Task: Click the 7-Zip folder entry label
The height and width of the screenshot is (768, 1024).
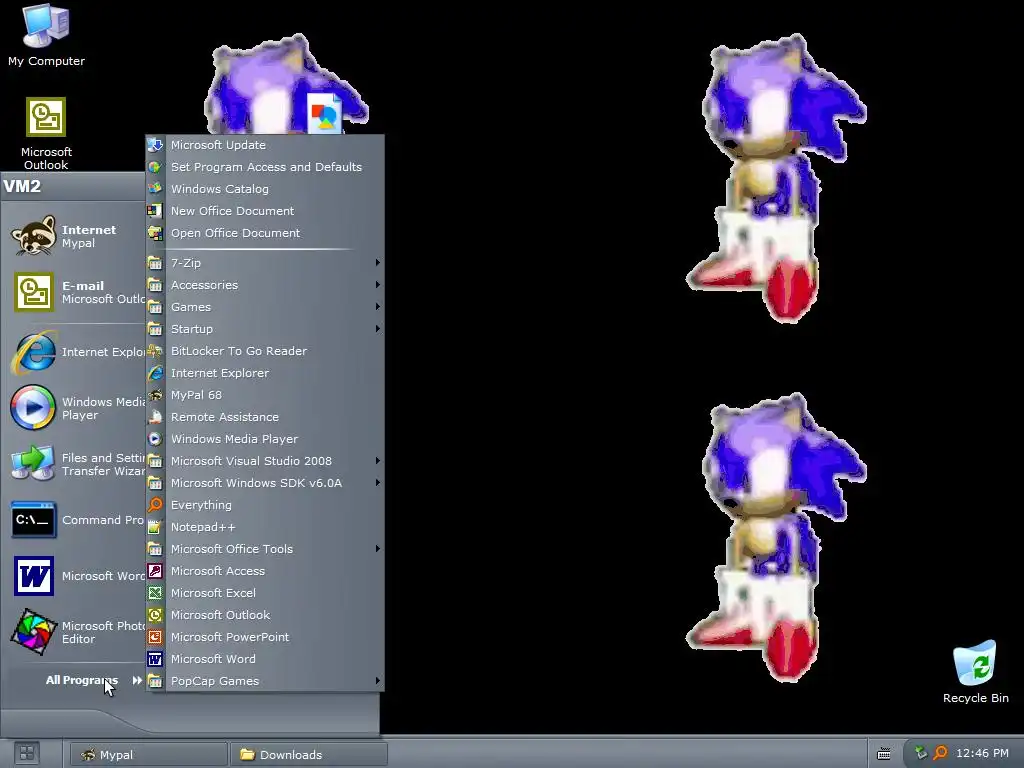Action: click(186, 263)
